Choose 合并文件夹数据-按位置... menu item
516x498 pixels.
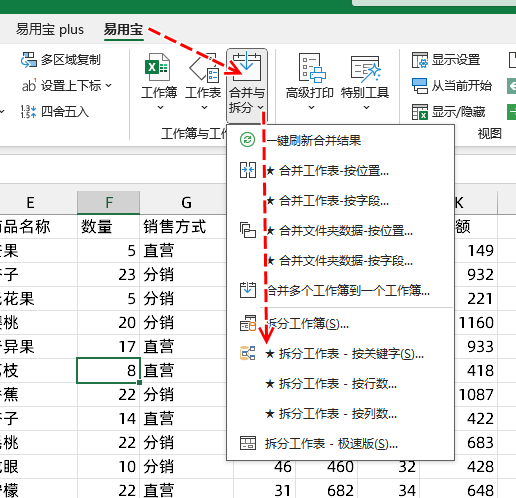tap(340, 231)
